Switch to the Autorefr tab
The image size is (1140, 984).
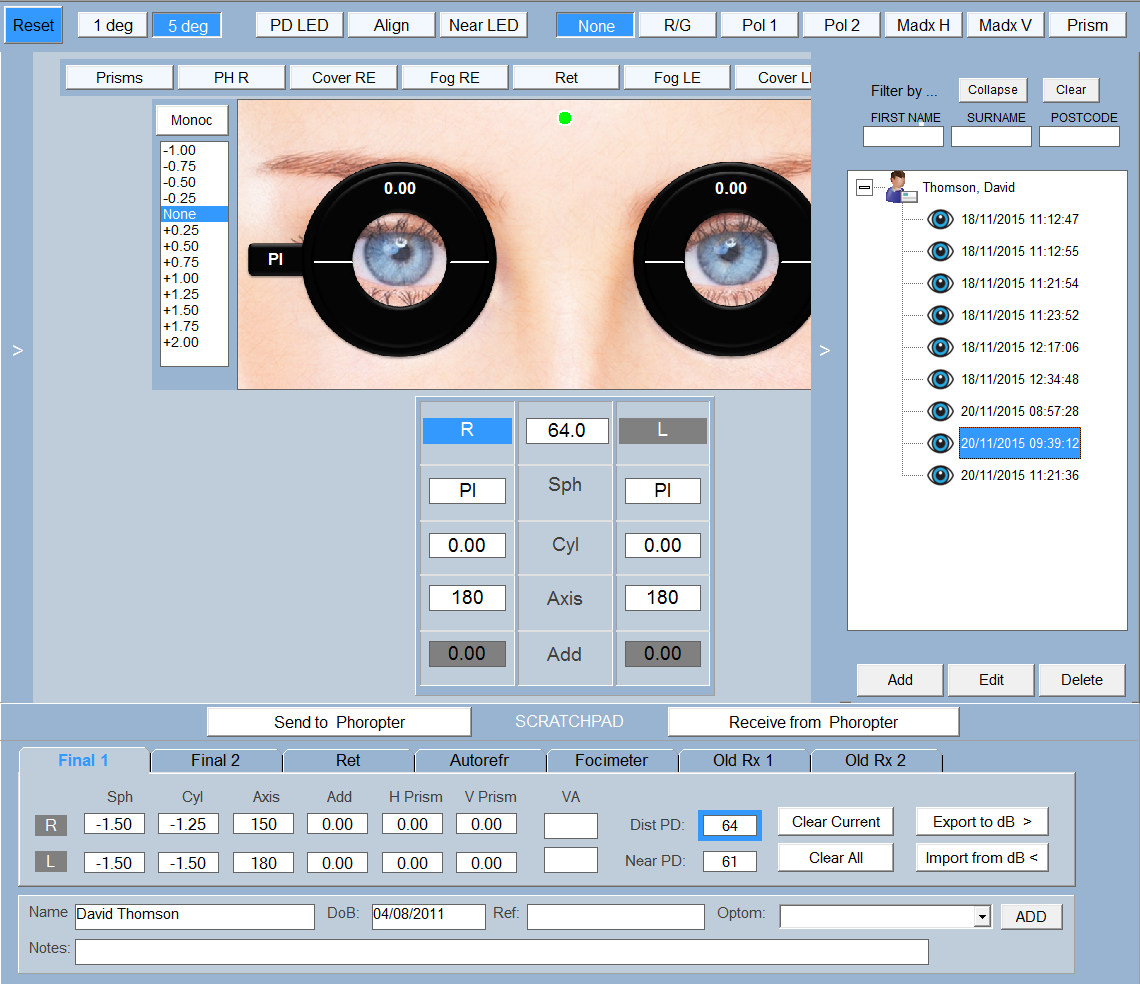(479, 761)
